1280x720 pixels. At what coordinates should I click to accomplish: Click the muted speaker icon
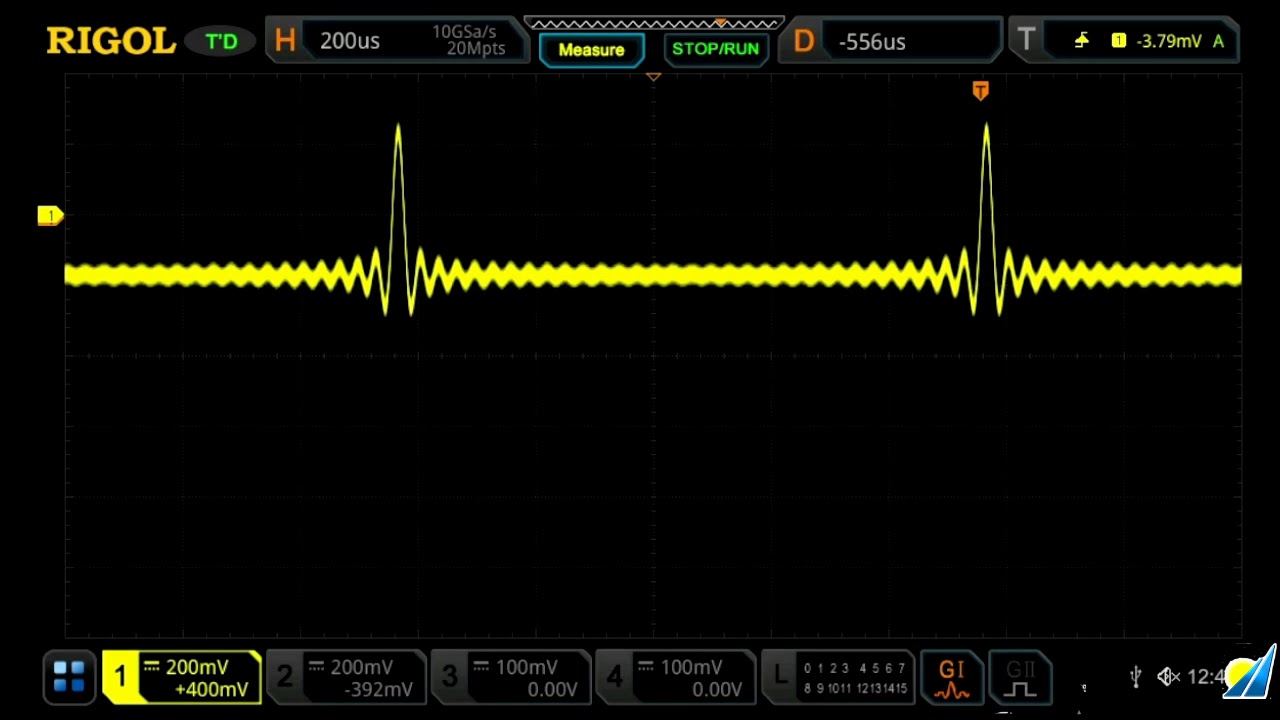coord(1168,677)
